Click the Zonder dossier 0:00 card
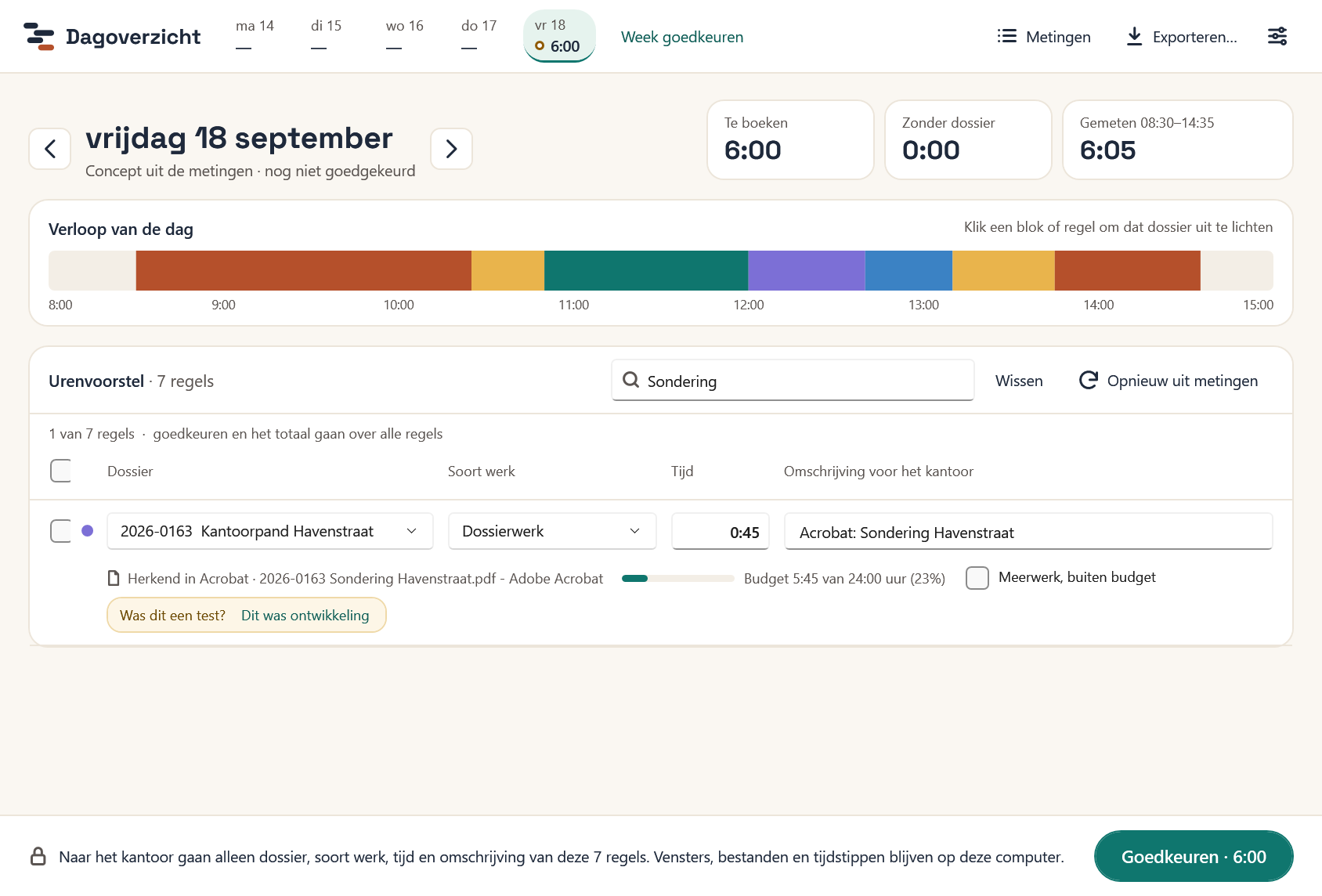Image resolution: width=1322 pixels, height=896 pixels. (968, 139)
